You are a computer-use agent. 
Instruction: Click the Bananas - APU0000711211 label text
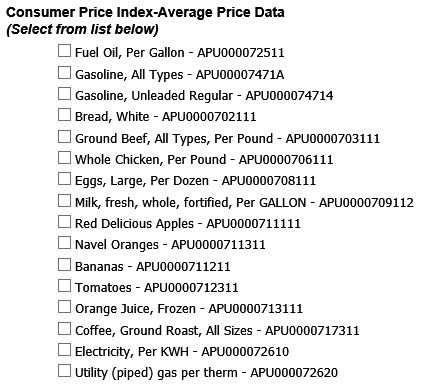(153, 266)
